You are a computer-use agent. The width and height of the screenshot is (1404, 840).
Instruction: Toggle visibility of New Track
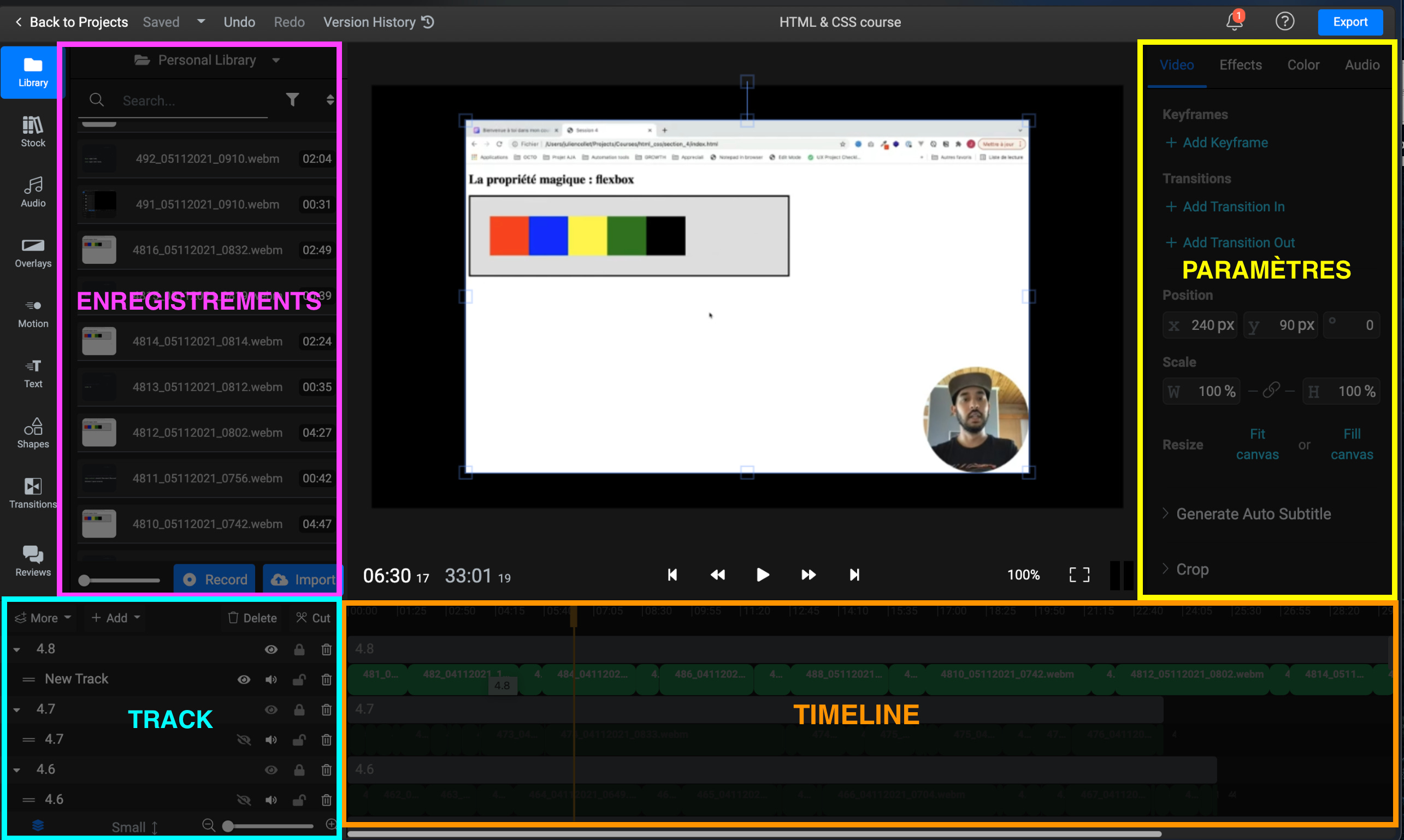(244, 680)
